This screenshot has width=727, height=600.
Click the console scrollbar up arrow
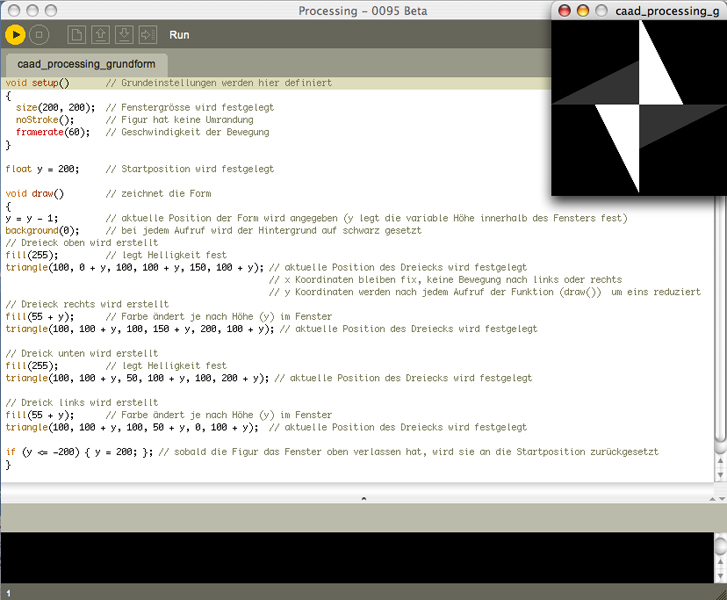pos(720,562)
